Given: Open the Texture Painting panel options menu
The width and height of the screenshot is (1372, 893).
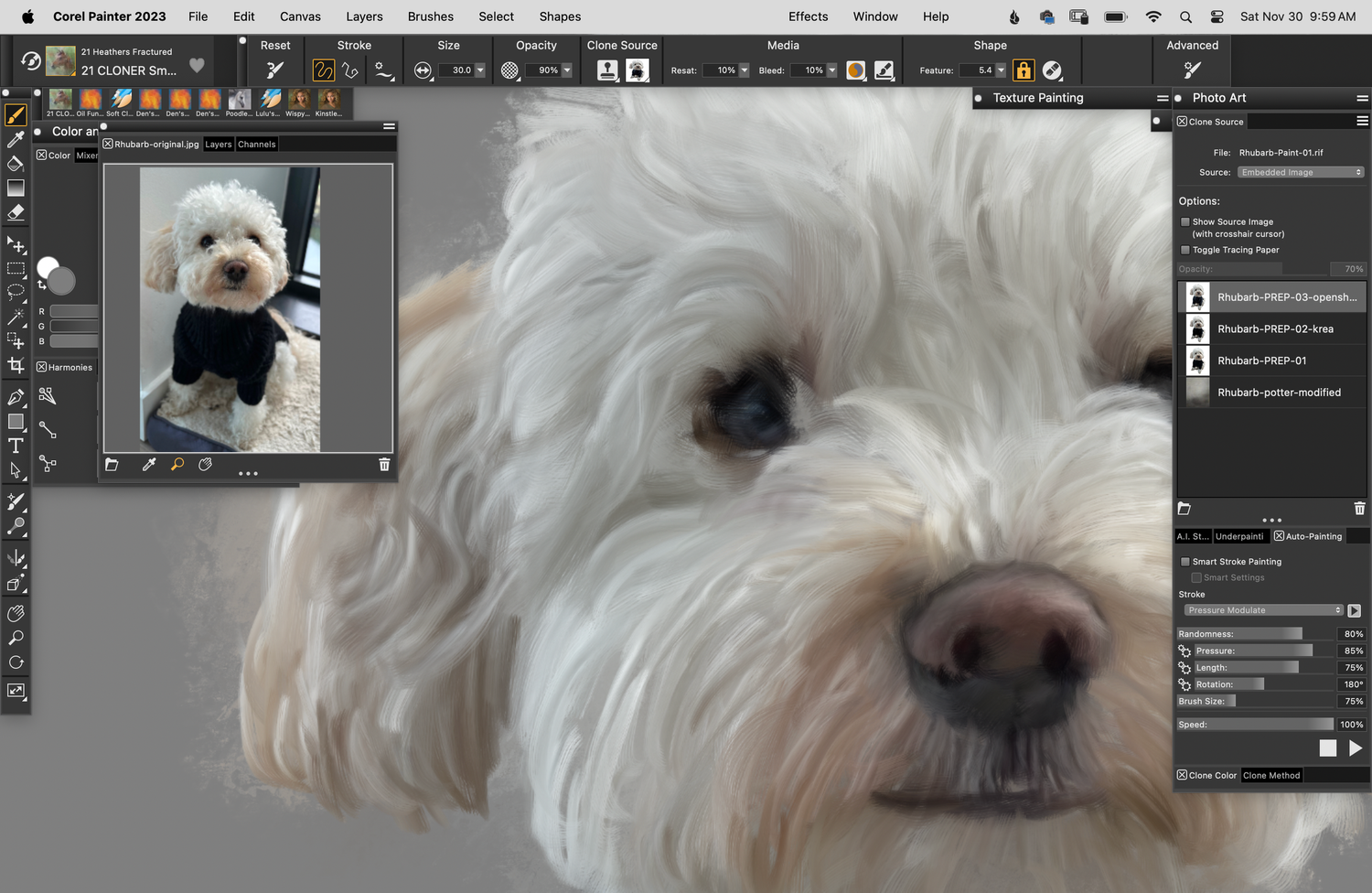Looking at the screenshot, I should pos(1163,98).
